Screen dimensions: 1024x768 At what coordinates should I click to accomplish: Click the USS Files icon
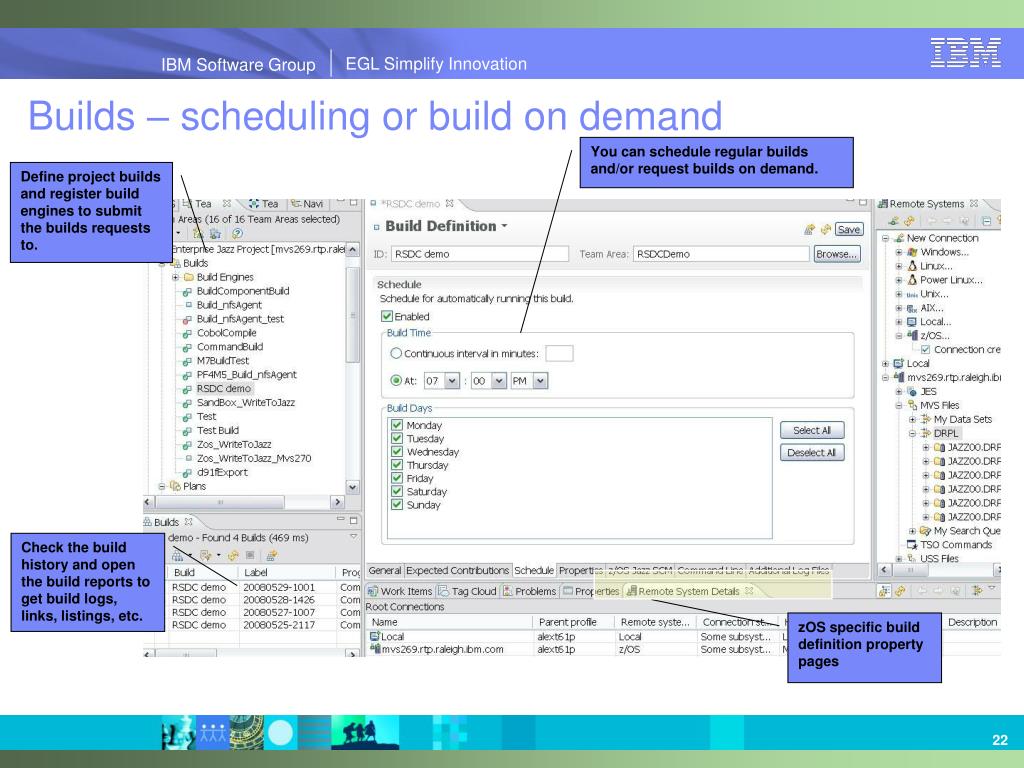(x=912, y=559)
